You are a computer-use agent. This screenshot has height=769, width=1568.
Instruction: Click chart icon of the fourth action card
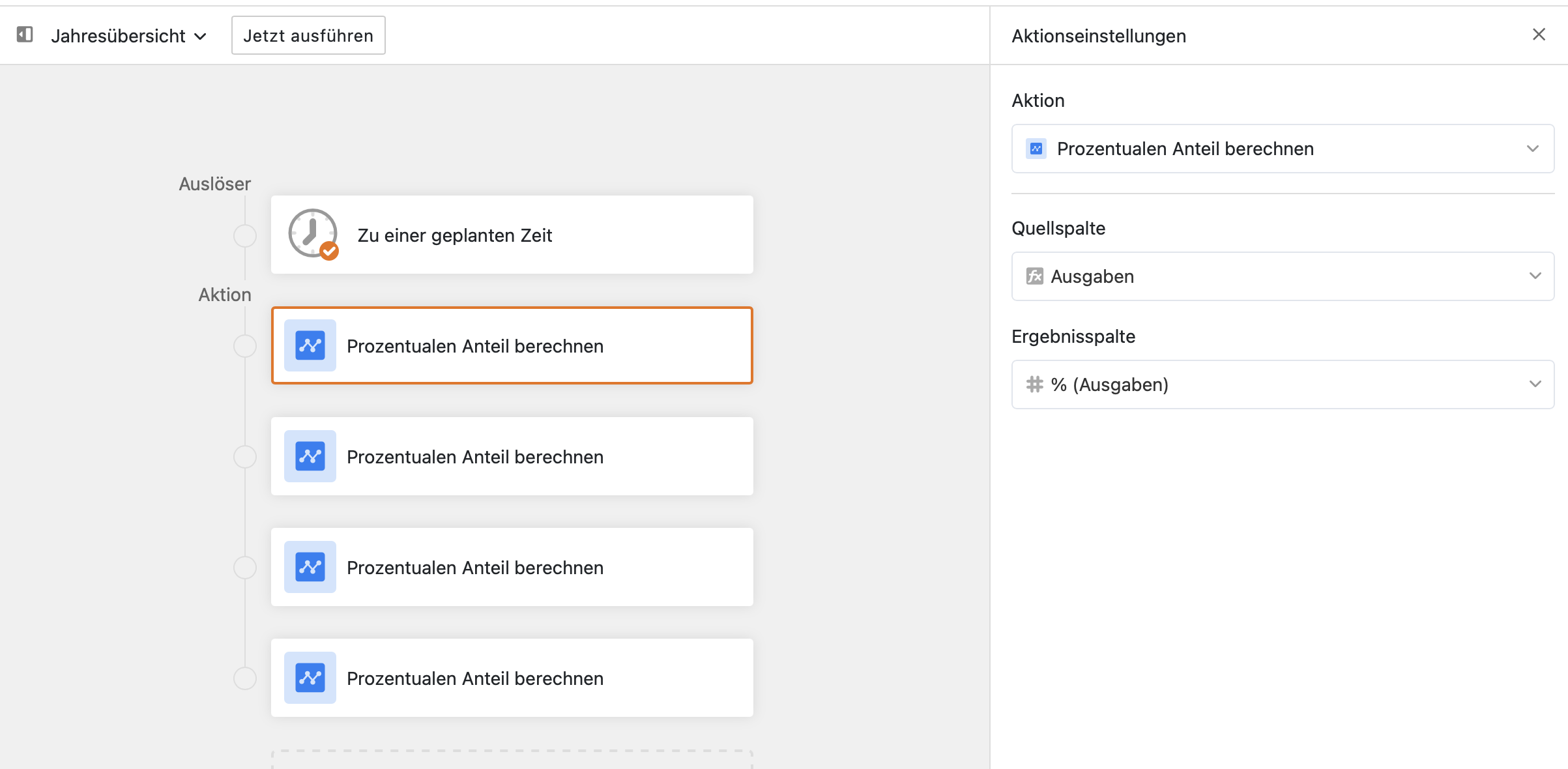(x=310, y=678)
